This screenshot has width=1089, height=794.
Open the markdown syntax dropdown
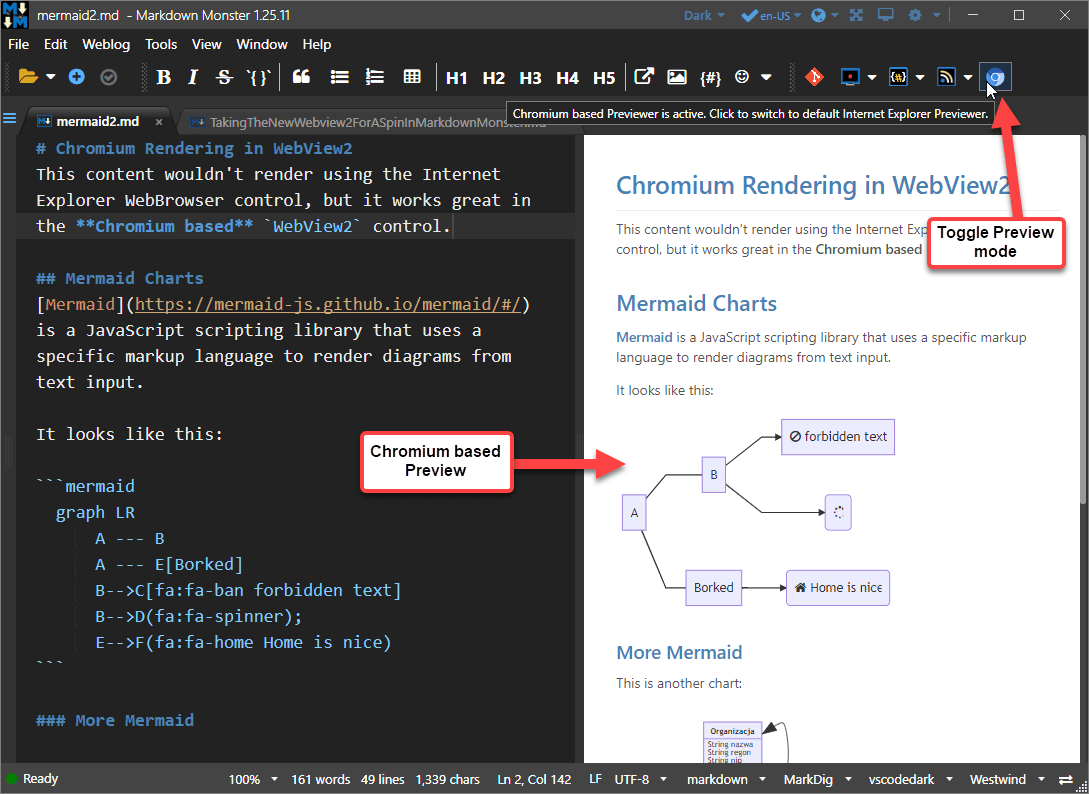tap(726, 779)
